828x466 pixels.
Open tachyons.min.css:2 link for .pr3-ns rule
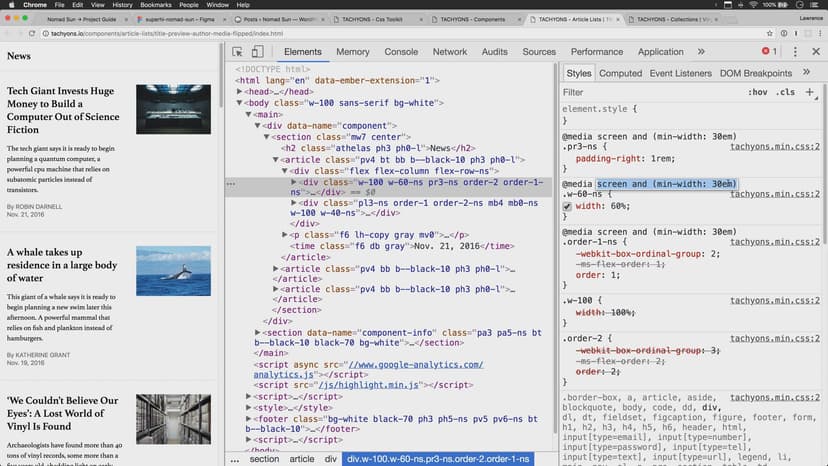pyautogui.click(x=775, y=146)
